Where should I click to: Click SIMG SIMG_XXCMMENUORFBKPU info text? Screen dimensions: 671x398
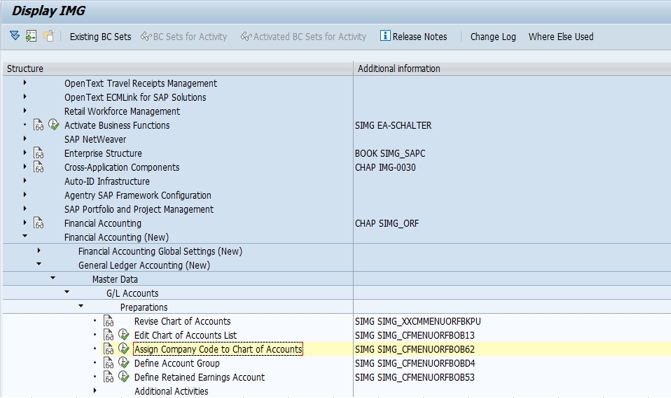418,321
